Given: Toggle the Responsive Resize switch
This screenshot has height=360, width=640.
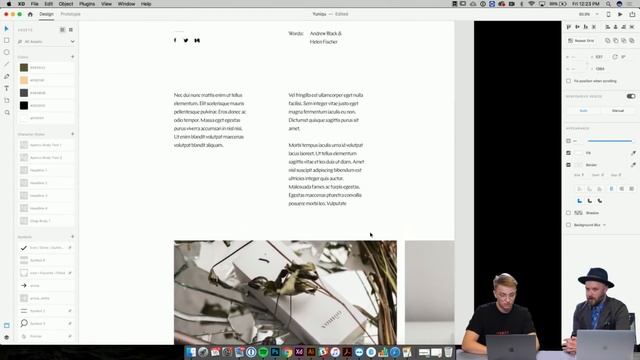Looking at the screenshot, I should (631, 96).
